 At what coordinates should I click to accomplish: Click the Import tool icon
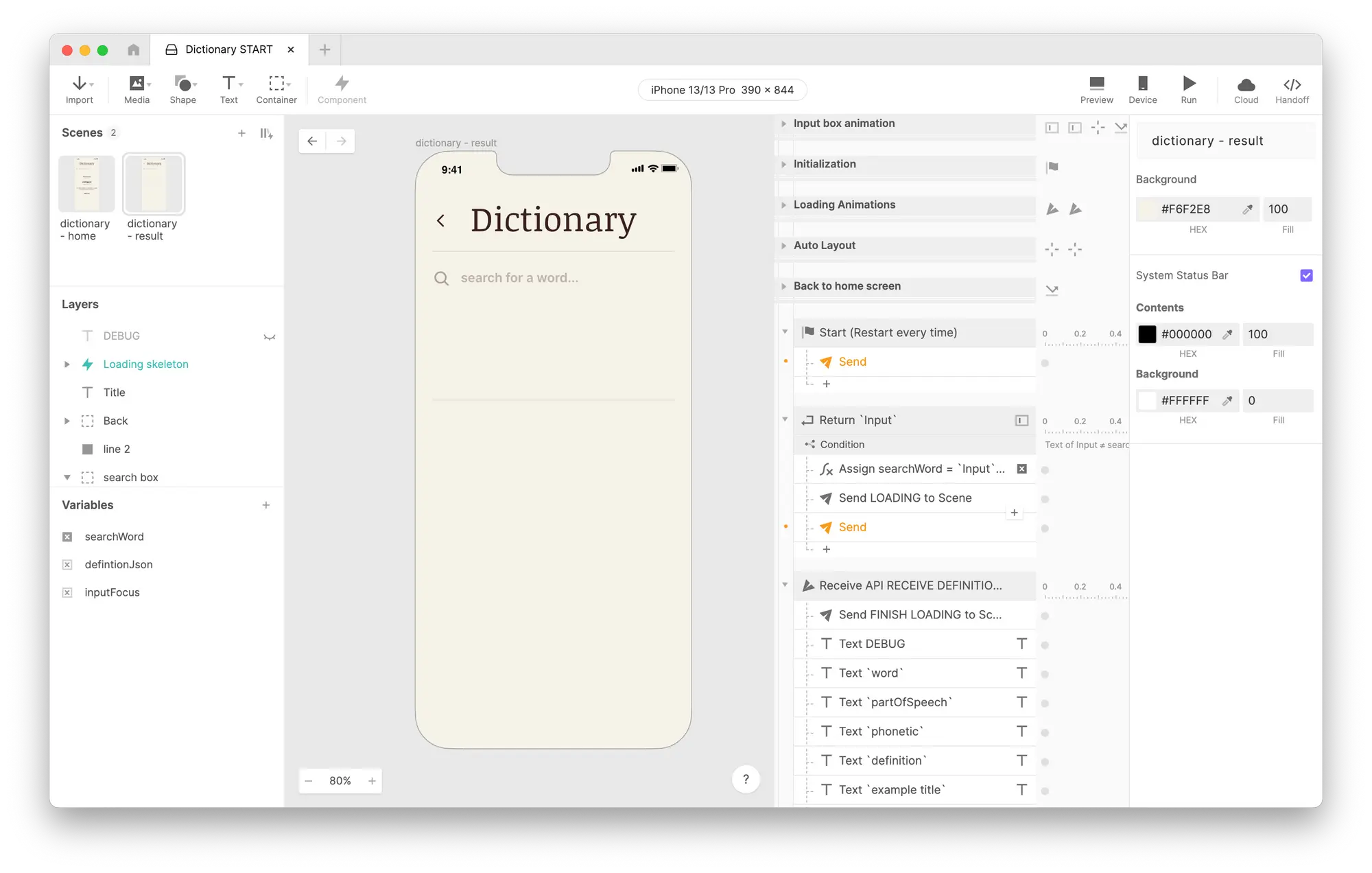coord(80,89)
